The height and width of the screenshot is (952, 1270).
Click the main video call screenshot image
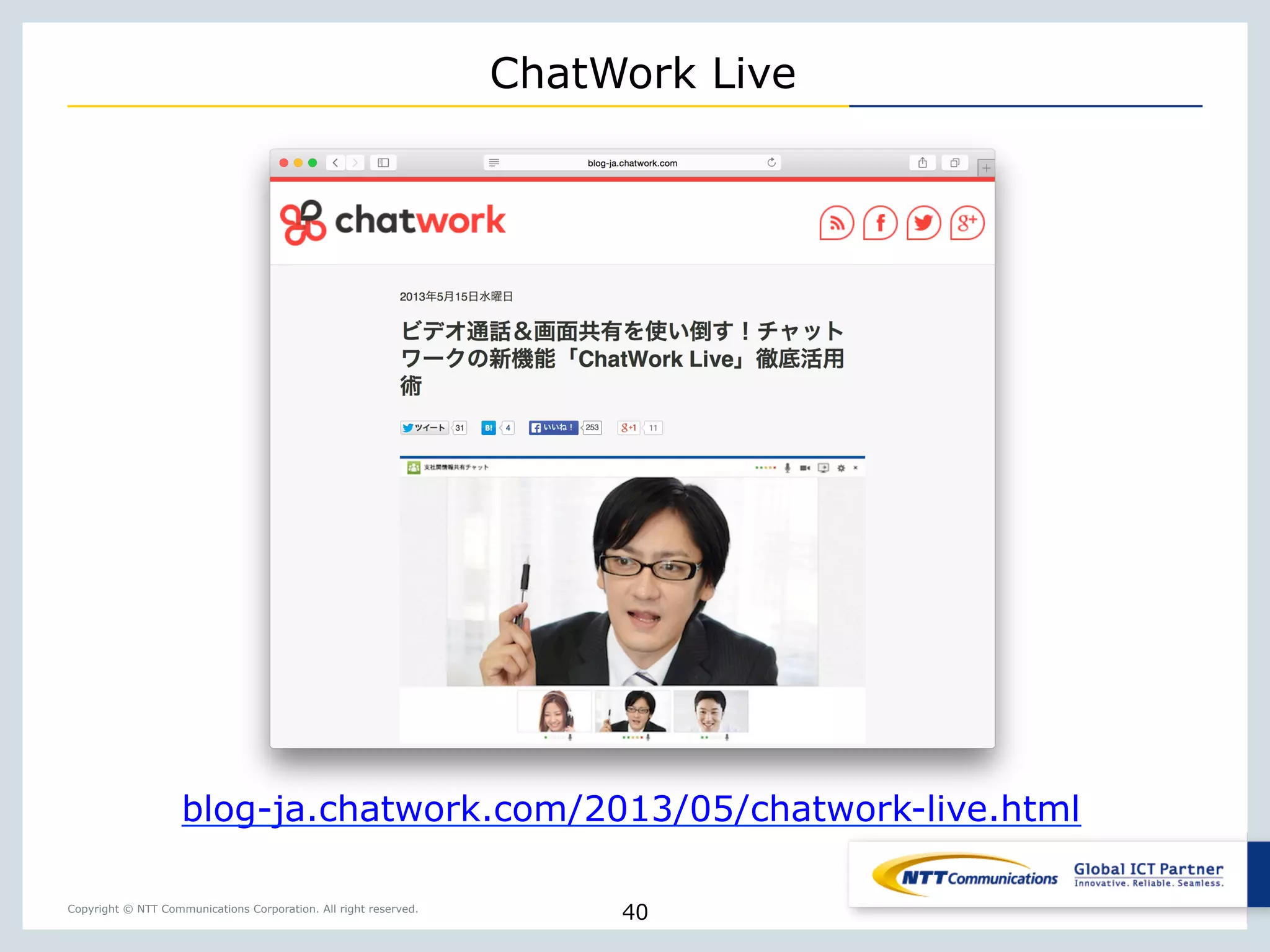(x=633, y=581)
